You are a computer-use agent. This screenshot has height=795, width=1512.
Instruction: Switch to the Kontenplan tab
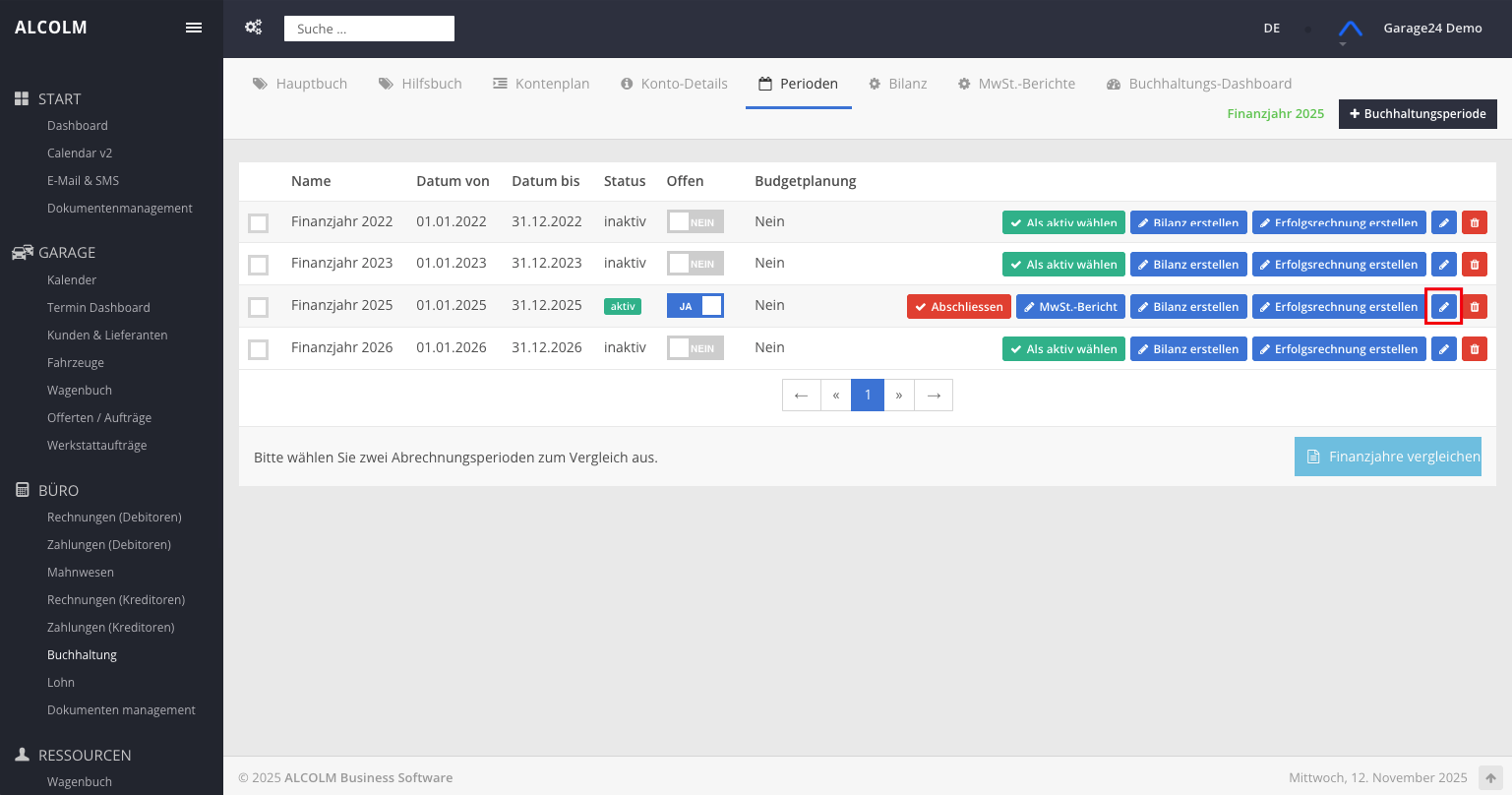tap(541, 84)
